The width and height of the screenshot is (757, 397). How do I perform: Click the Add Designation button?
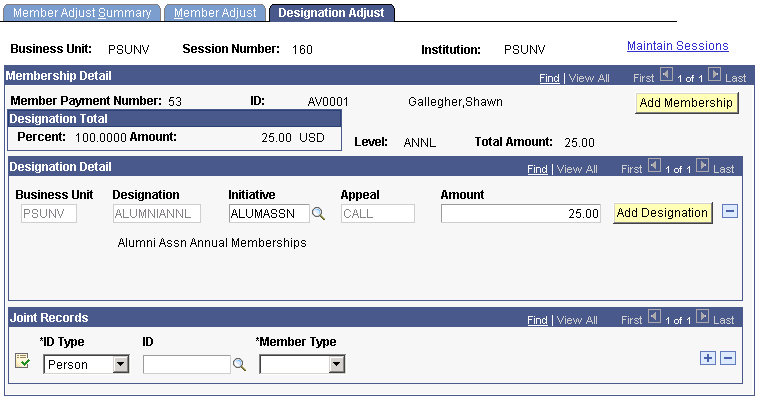tap(662, 213)
